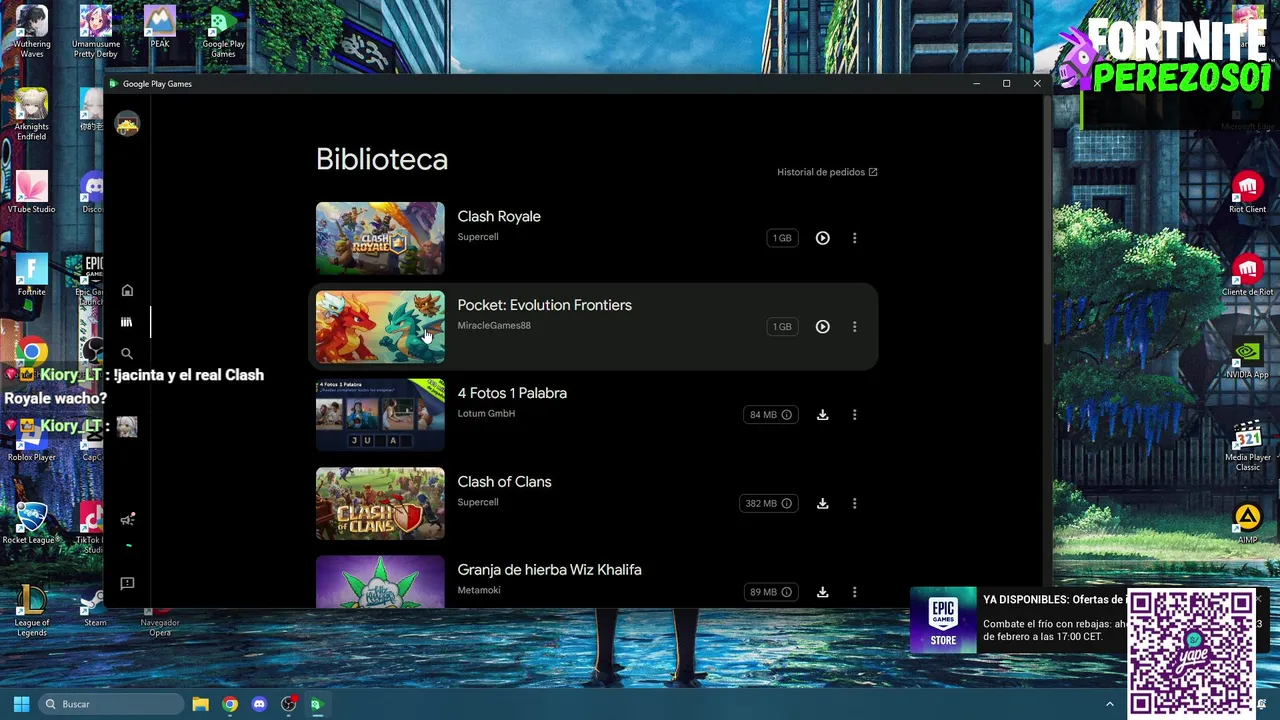Image resolution: width=1280 pixels, height=720 pixels.
Task: Open Clash of Clans thumbnail
Action: point(380,503)
